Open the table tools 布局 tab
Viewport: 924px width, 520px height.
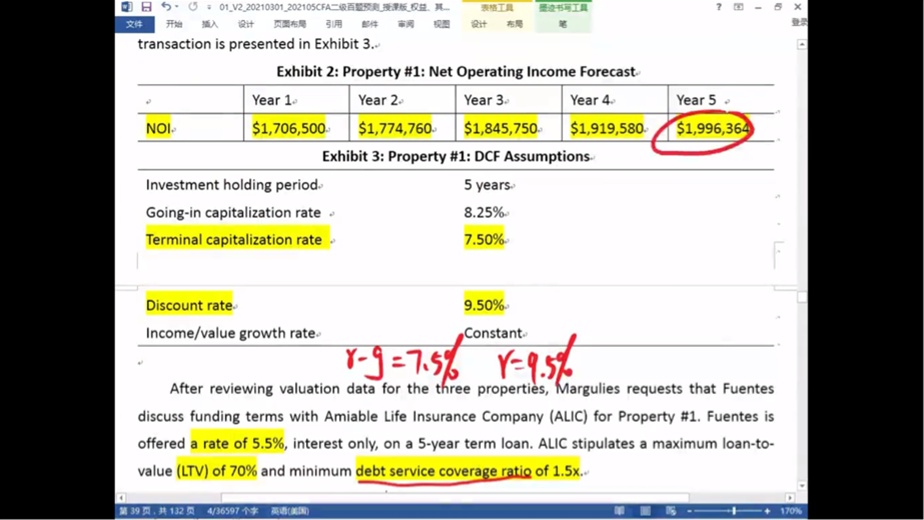pos(514,24)
